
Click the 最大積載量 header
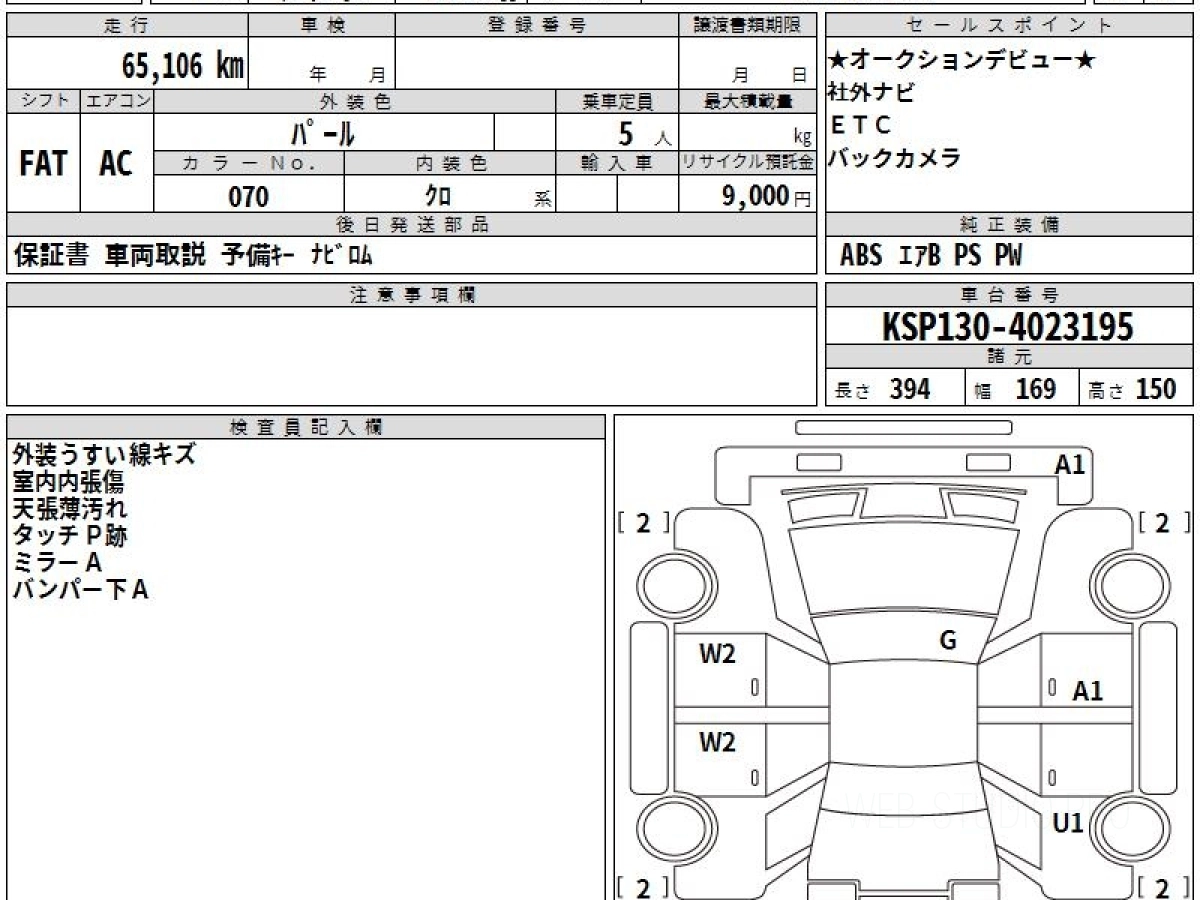point(747,101)
